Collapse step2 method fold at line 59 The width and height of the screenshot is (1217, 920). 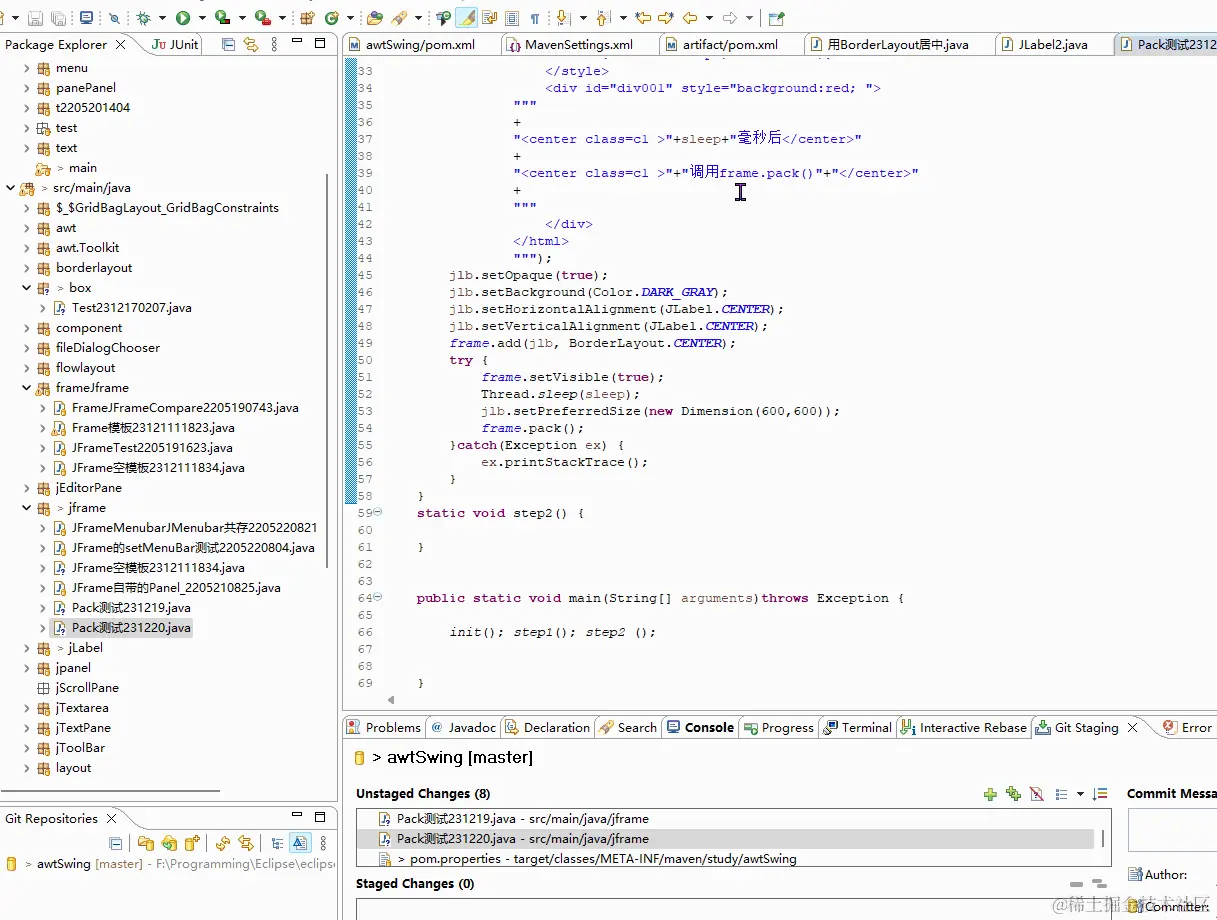377,512
